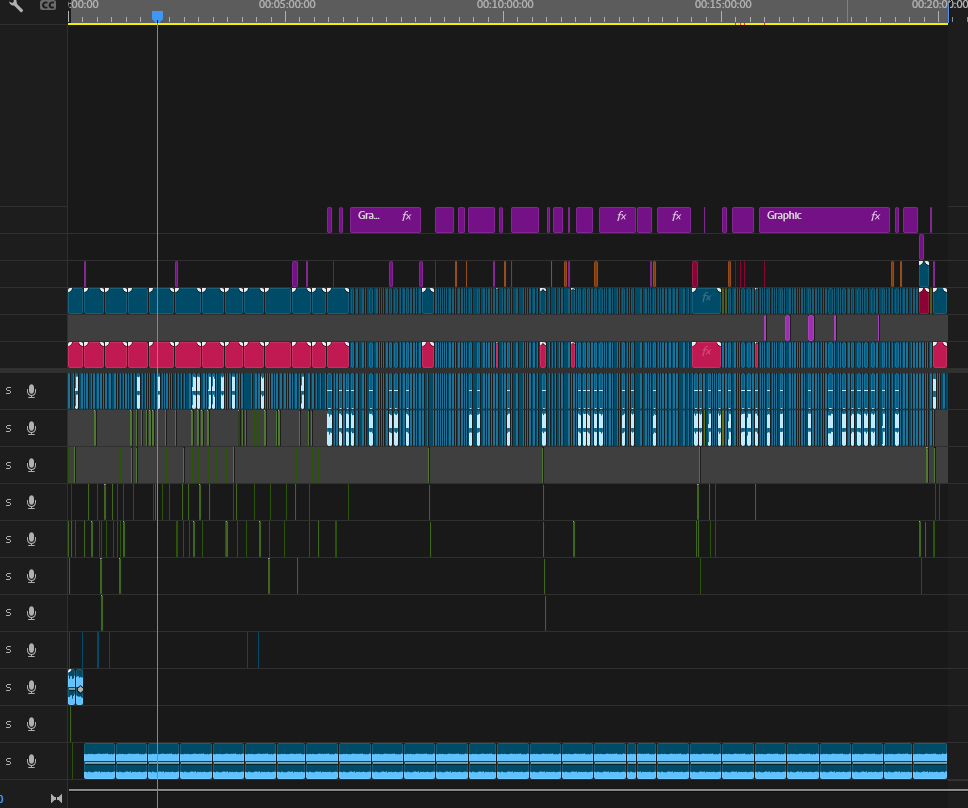Image resolution: width=968 pixels, height=808 pixels.
Task: Click voice-over record mic on fourth audio track
Action: pos(31,502)
